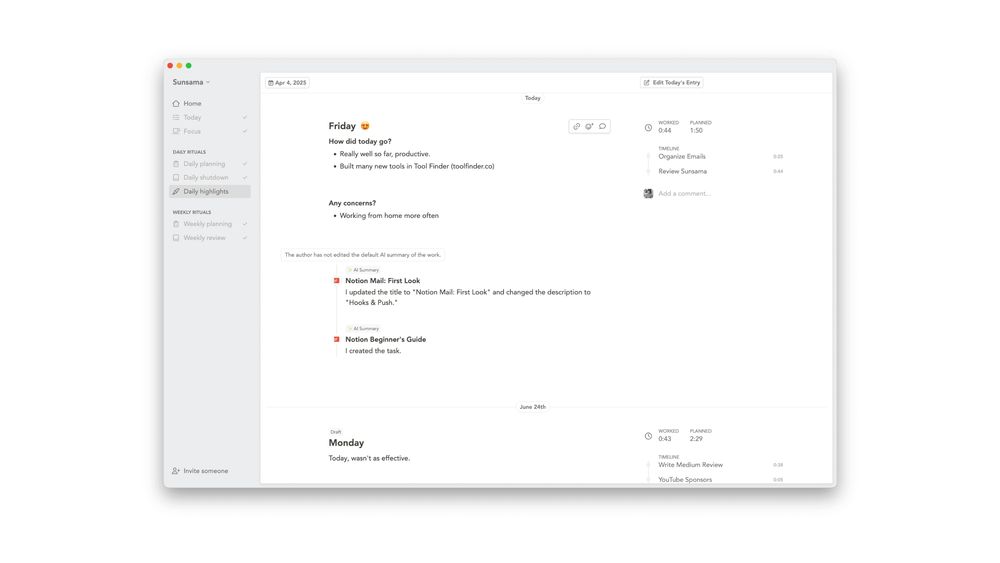Image resolution: width=1000 pixels, height=563 pixels.
Task: Click 'Working from home more often' bullet
Action: [x=389, y=216]
